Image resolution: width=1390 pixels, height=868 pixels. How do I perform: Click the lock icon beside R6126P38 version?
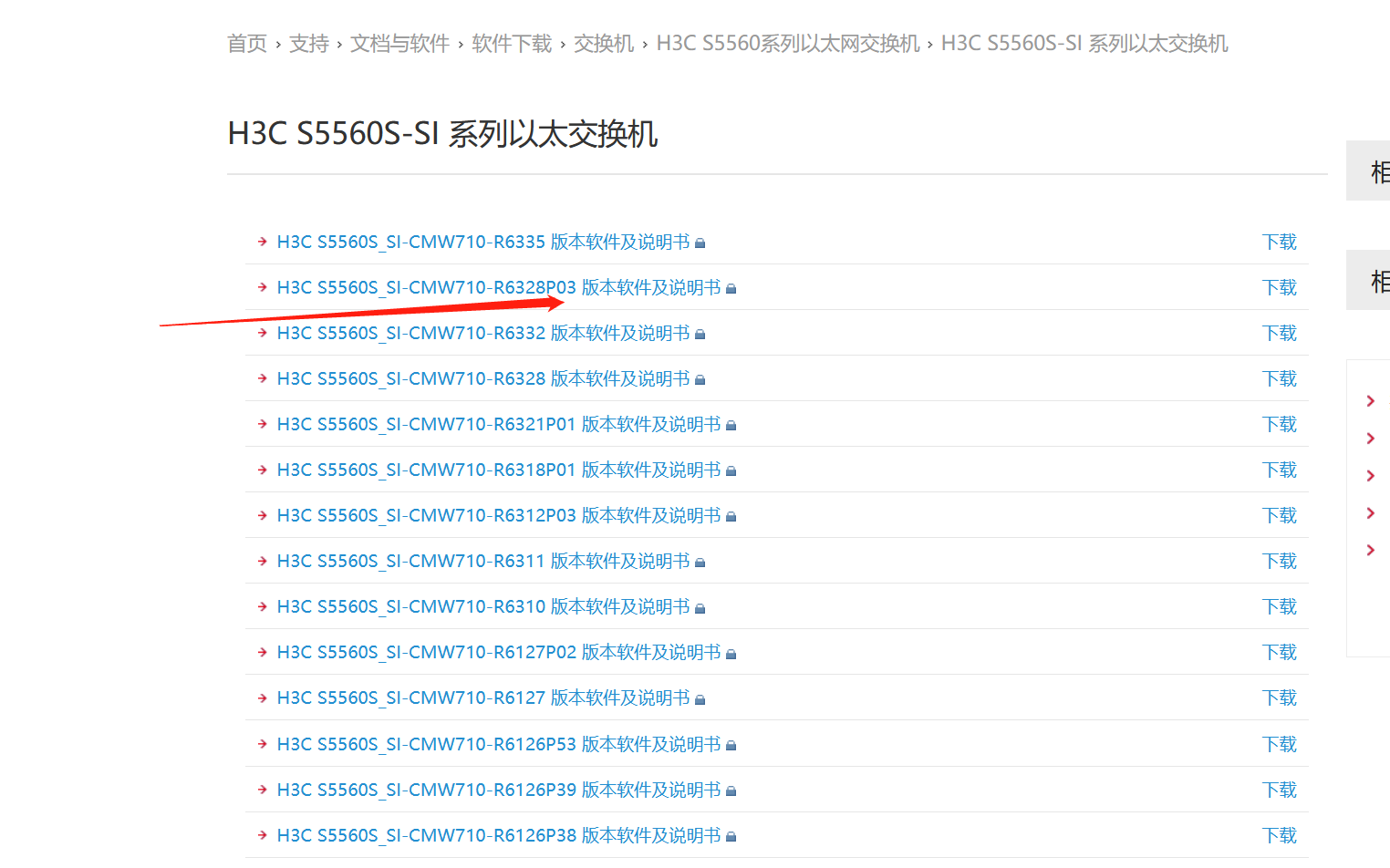point(731,837)
